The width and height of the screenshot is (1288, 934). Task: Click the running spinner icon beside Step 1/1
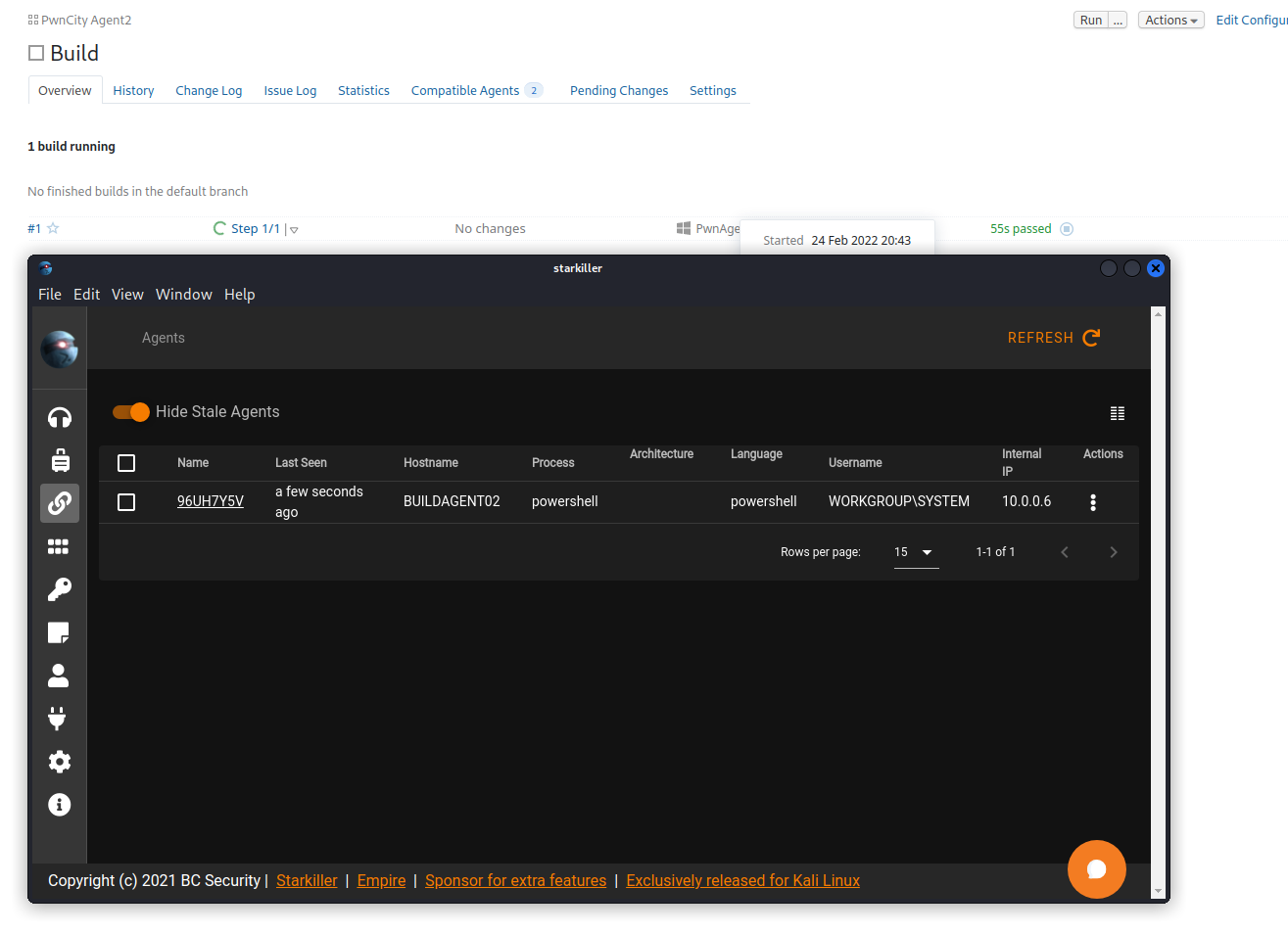[219, 228]
